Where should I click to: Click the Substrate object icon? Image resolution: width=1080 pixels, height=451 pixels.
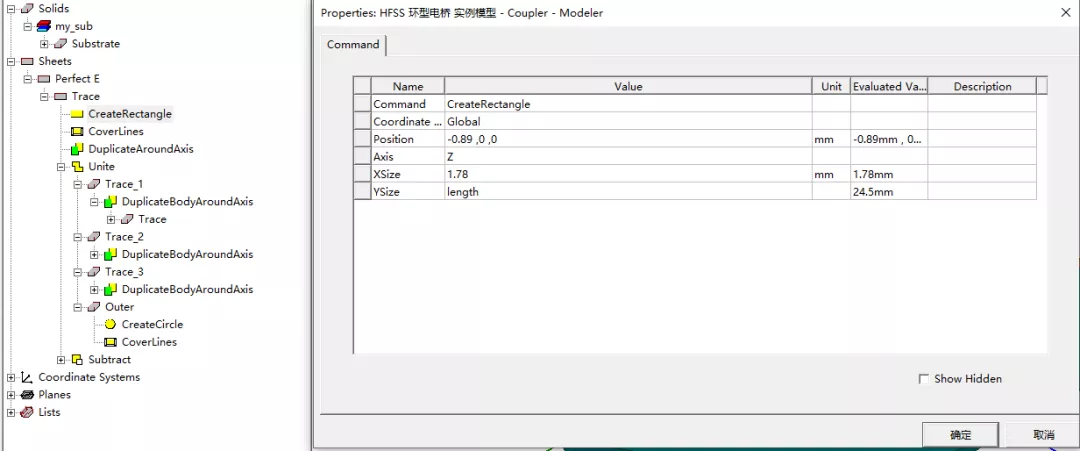click(x=61, y=43)
